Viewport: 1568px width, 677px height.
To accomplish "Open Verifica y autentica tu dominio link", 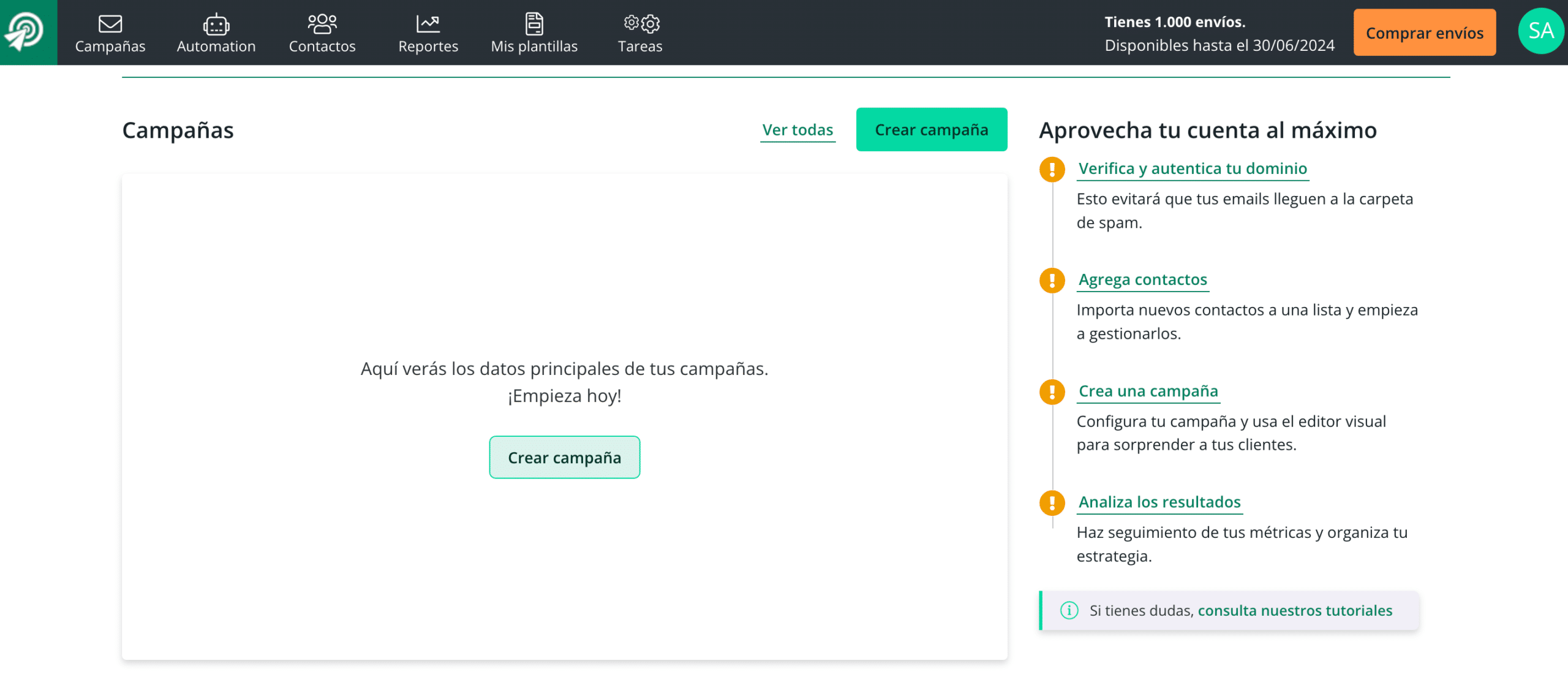I will tap(1192, 168).
